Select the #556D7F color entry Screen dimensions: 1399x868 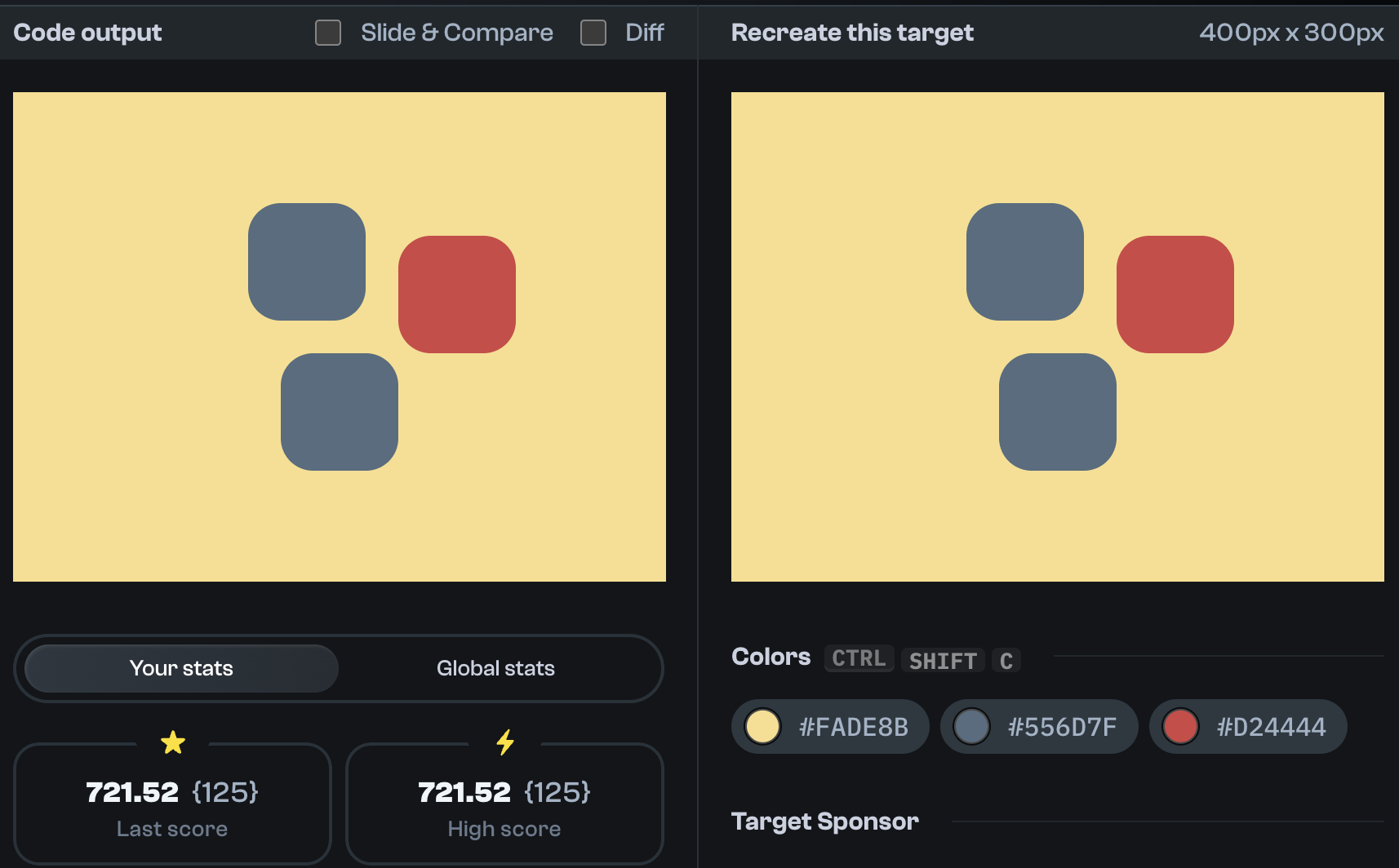1038,727
